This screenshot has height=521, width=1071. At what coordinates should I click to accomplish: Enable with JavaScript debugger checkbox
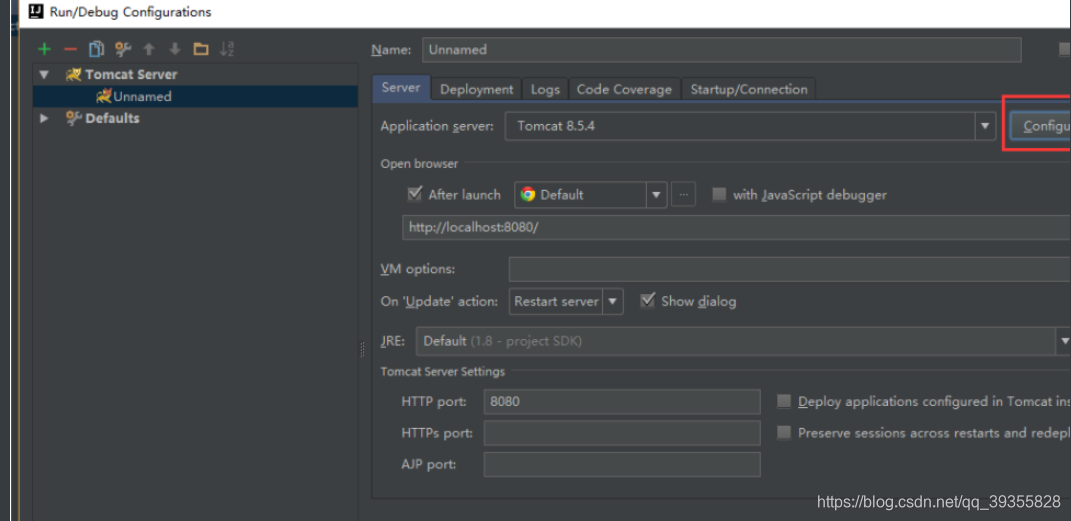point(719,195)
